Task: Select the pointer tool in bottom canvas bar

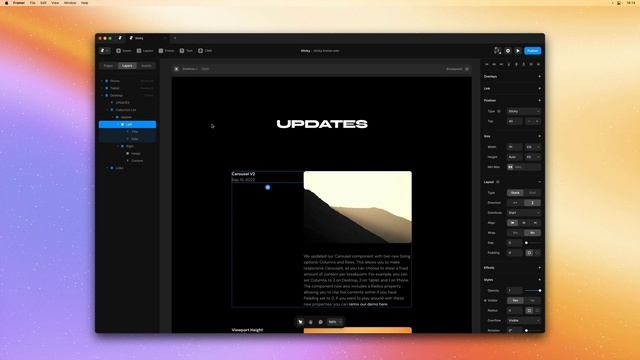Action: pos(300,322)
